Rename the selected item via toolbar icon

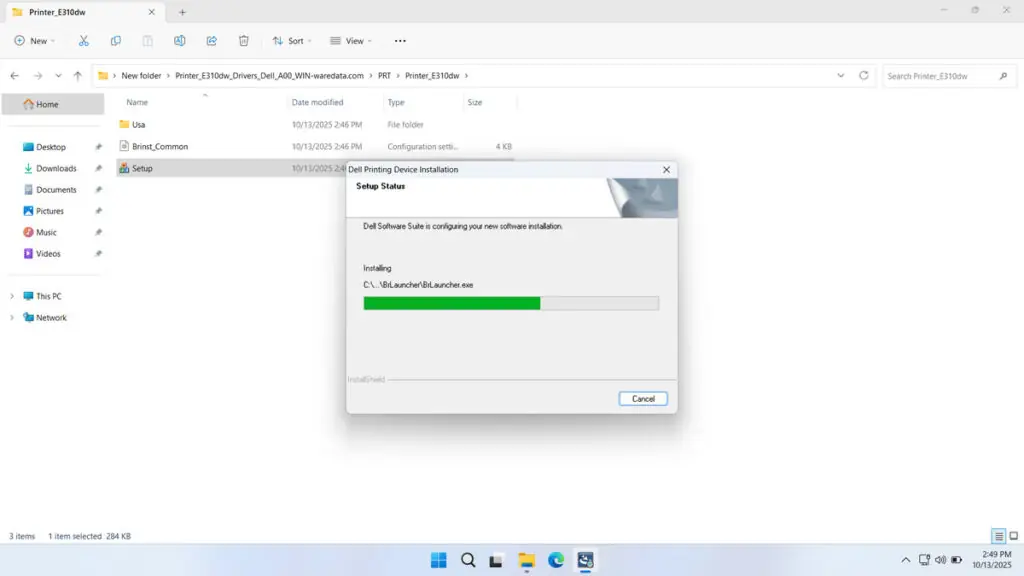[x=180, y=40]
